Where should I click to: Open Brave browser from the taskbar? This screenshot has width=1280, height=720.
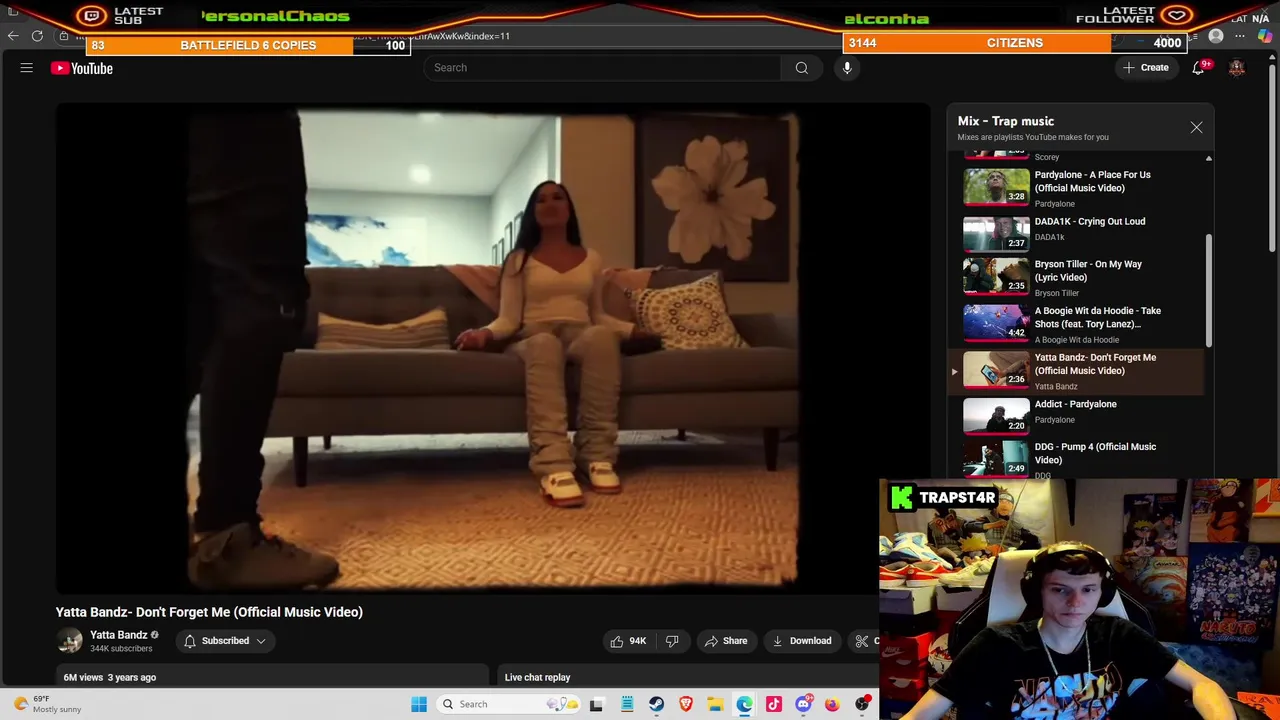[x=686, y=704]
